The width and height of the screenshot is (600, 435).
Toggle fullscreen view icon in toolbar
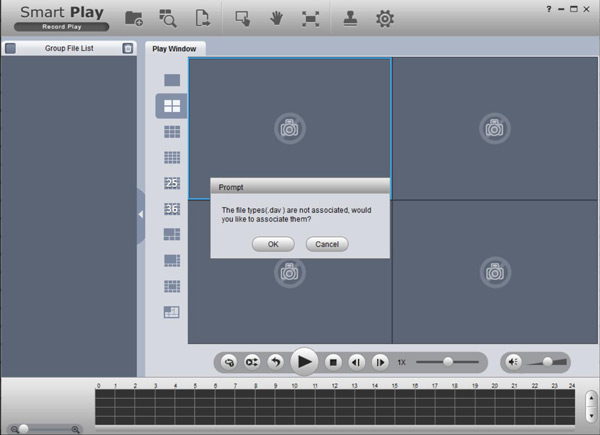310,19
